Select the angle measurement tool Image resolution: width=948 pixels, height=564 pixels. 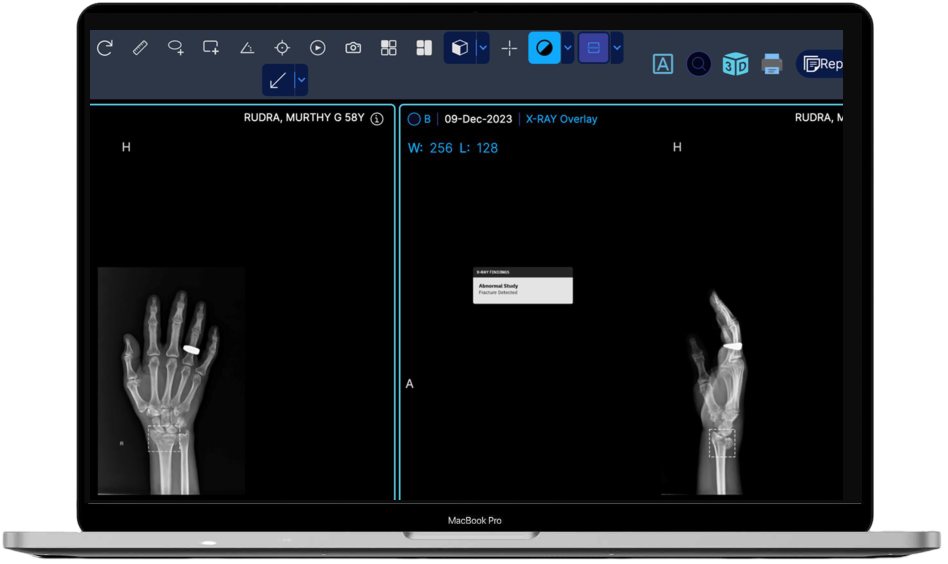click(247, 48)
